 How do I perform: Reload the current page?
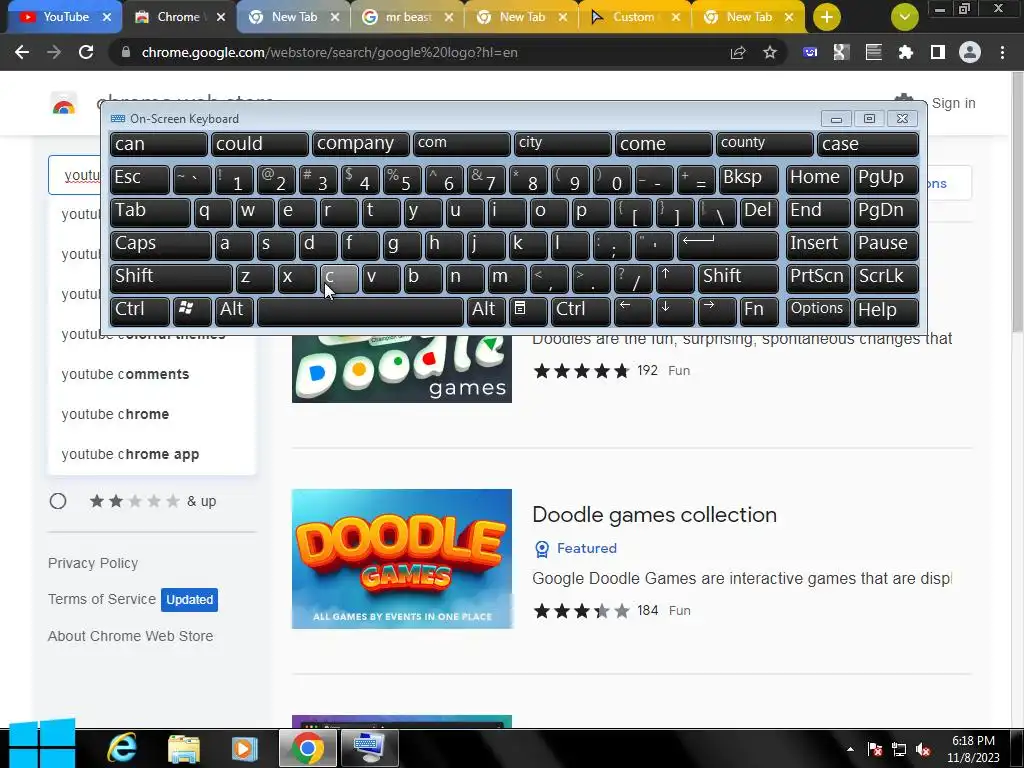(x=86, y=52)
